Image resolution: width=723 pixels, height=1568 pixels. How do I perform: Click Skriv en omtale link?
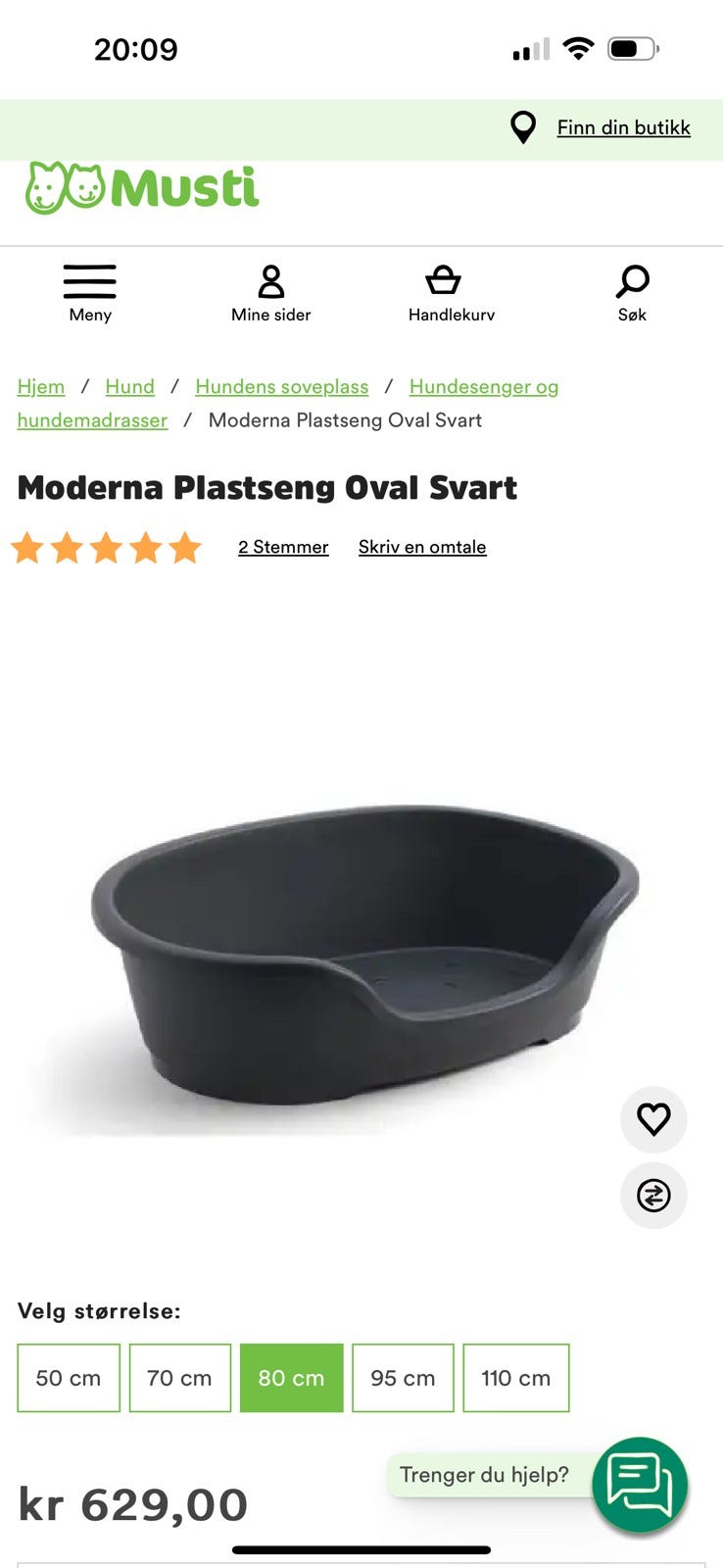point(422,547)
